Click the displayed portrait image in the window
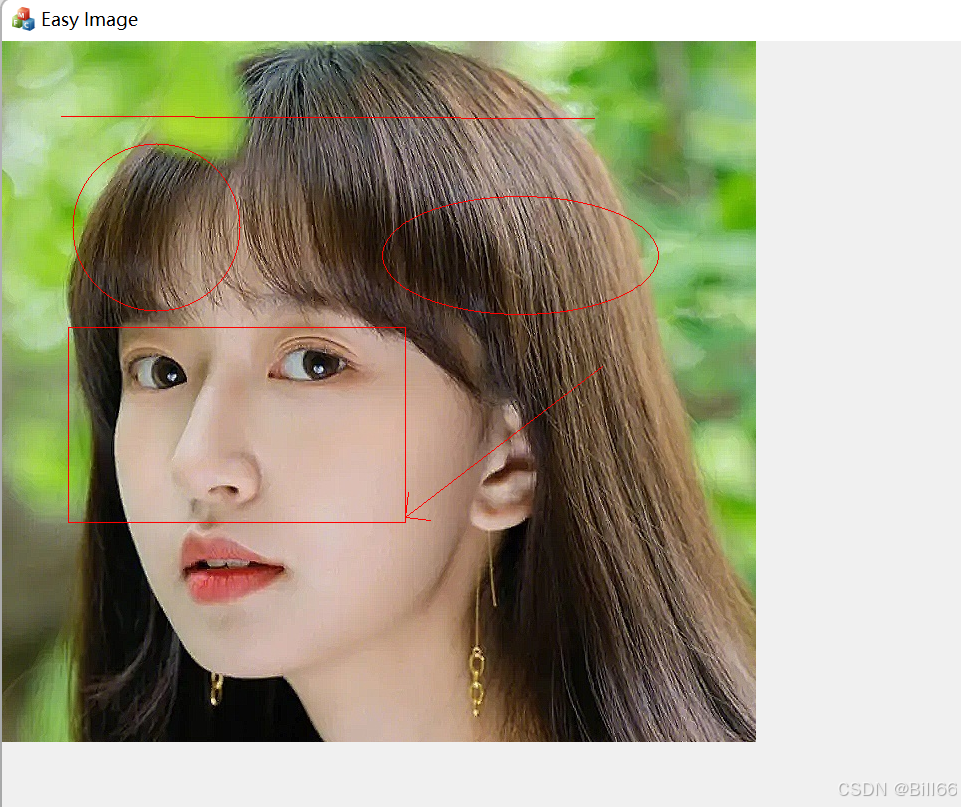Screen dimensions: 961x807 (379, 392)
